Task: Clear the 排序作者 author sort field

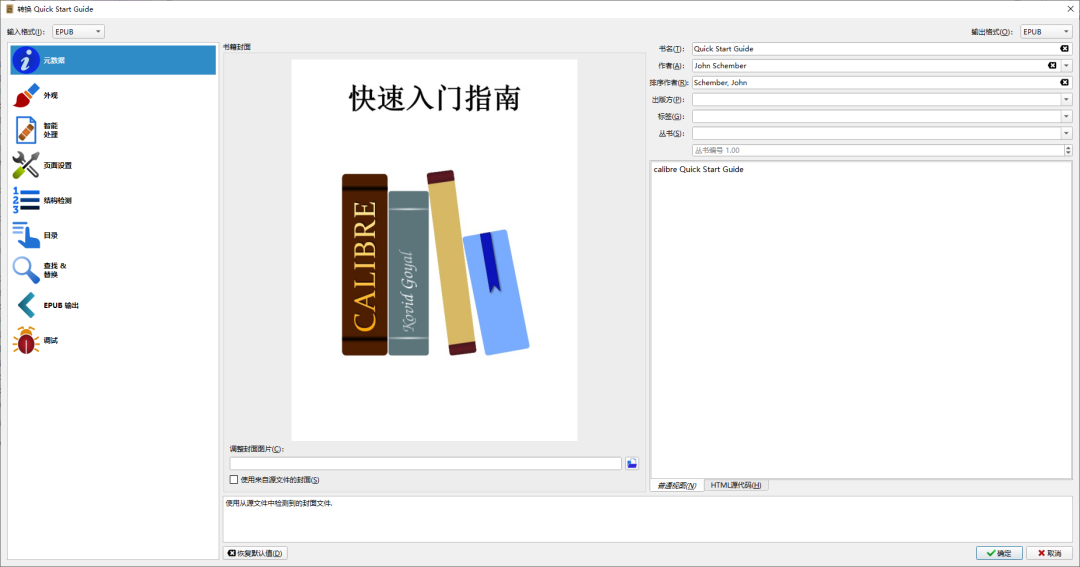Action: click(x=1064, y=83)
